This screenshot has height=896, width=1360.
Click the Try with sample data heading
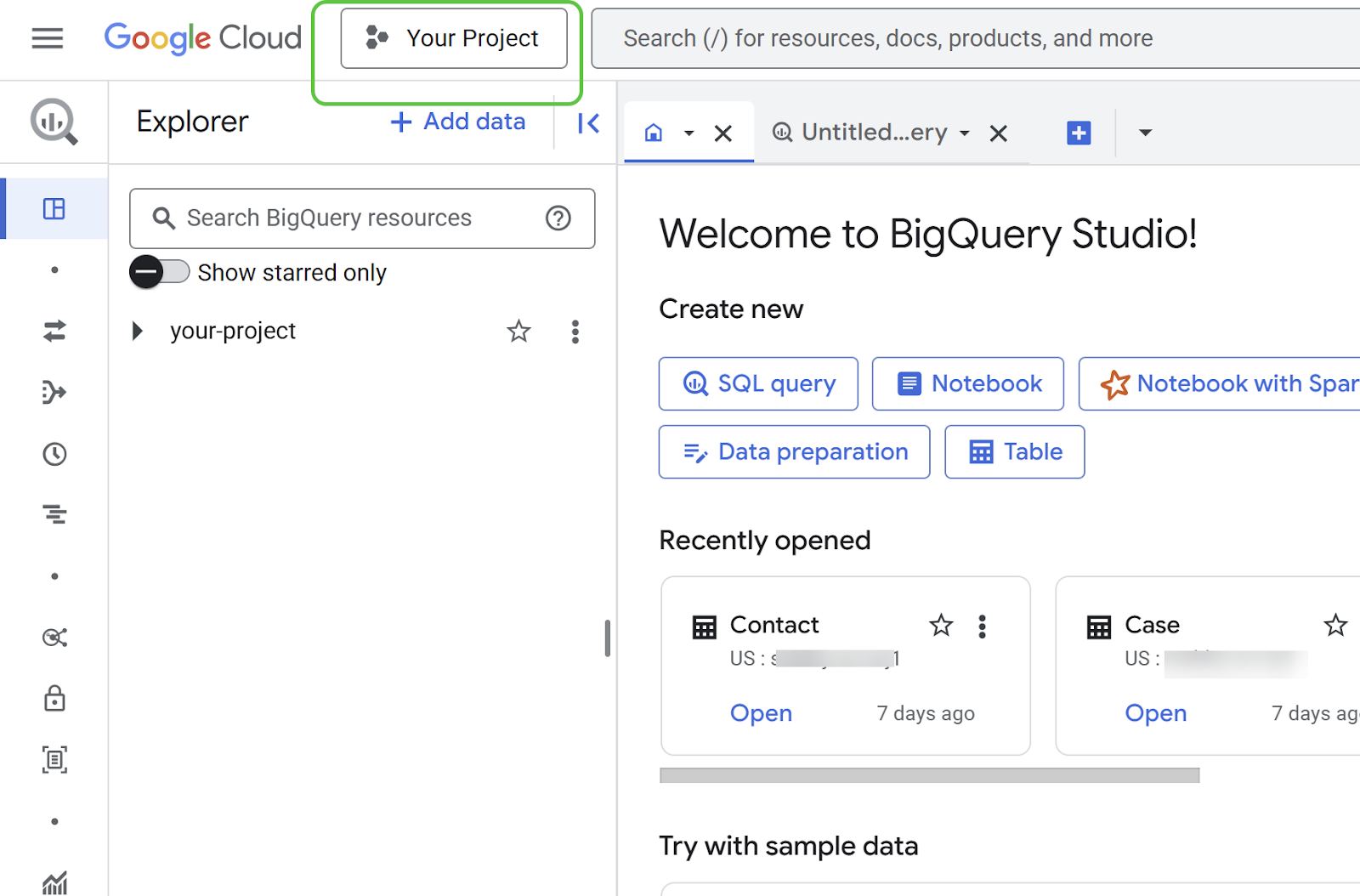coord(789,847)
